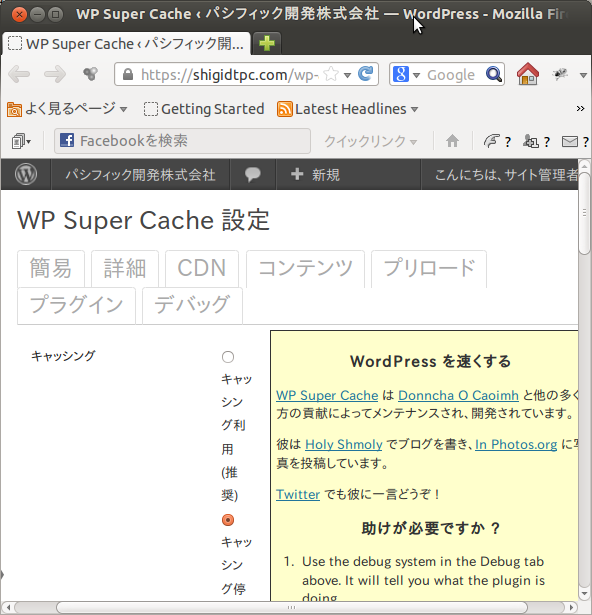This screenshot has width=592, height=615.
Task: Follow the WP Super Cache link
Action: pos(327,395)
